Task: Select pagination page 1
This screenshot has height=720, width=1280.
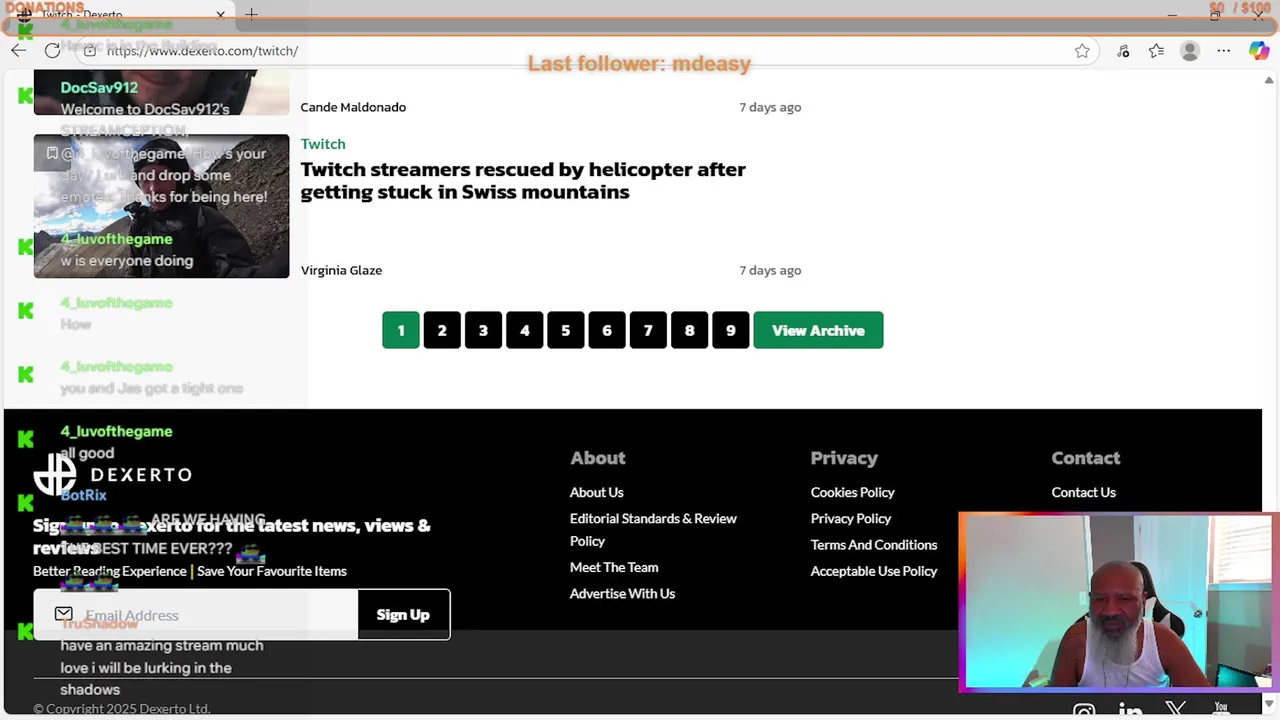Action: [401, 331]
